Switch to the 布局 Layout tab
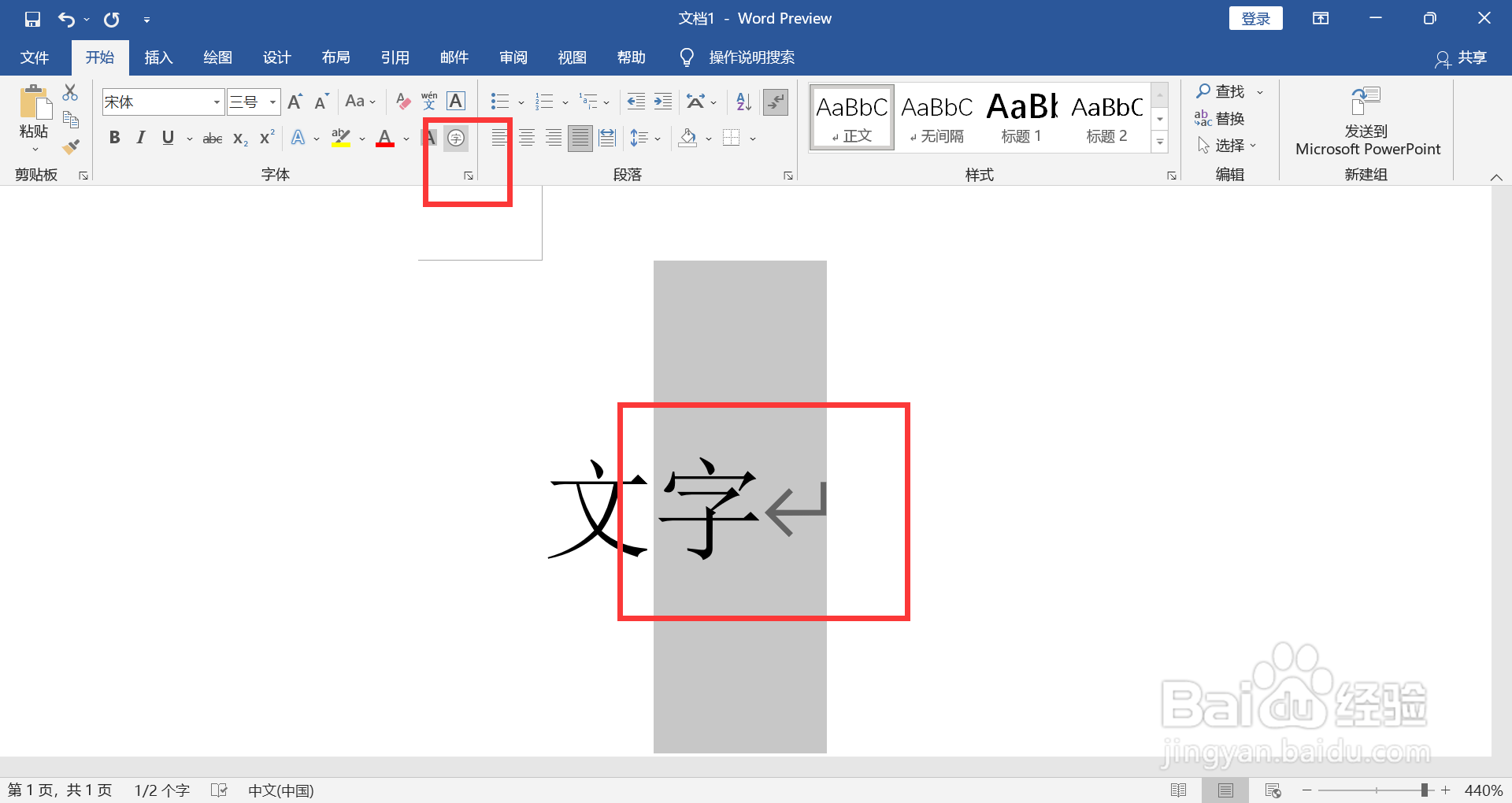This screenshot has height=803, width=1512. pyautogui.click(x=335, y=57)
